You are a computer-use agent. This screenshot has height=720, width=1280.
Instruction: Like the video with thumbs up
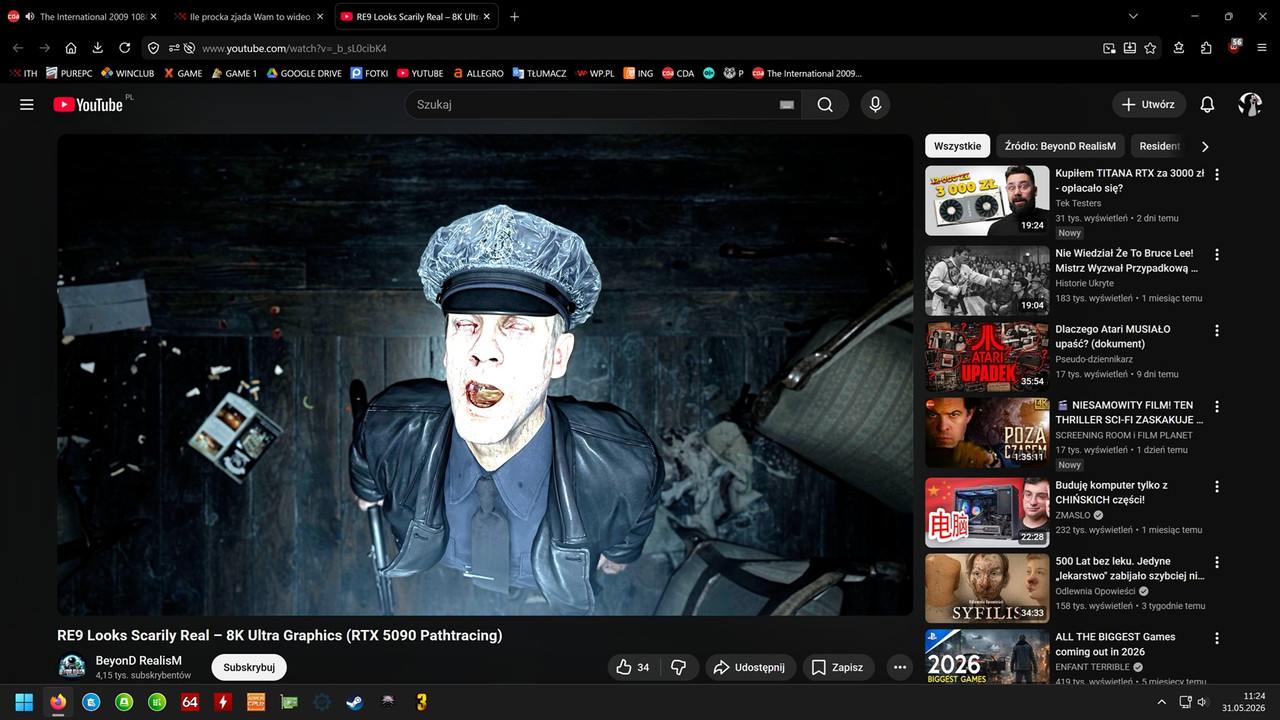pyautogui.click(x=633, y=667)
